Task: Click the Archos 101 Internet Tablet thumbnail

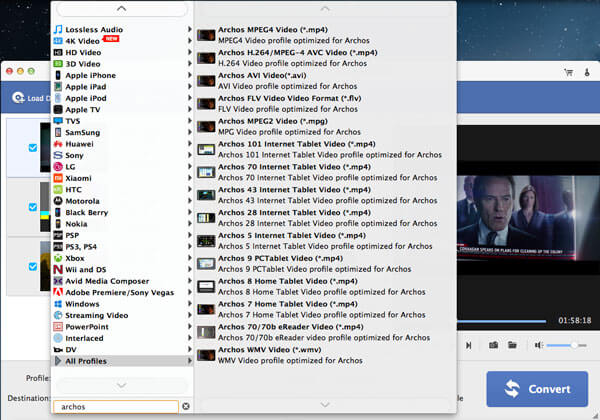Action: 206,150
